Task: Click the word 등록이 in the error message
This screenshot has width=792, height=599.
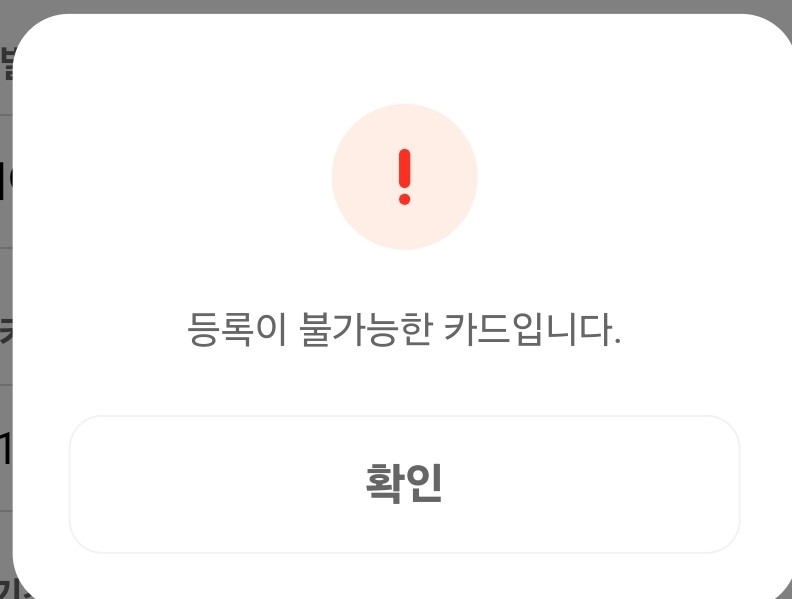Action: 237,329
